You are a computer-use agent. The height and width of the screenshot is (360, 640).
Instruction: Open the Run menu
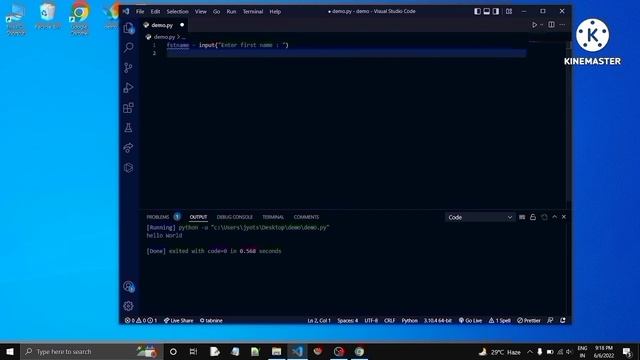click(231, 11)
